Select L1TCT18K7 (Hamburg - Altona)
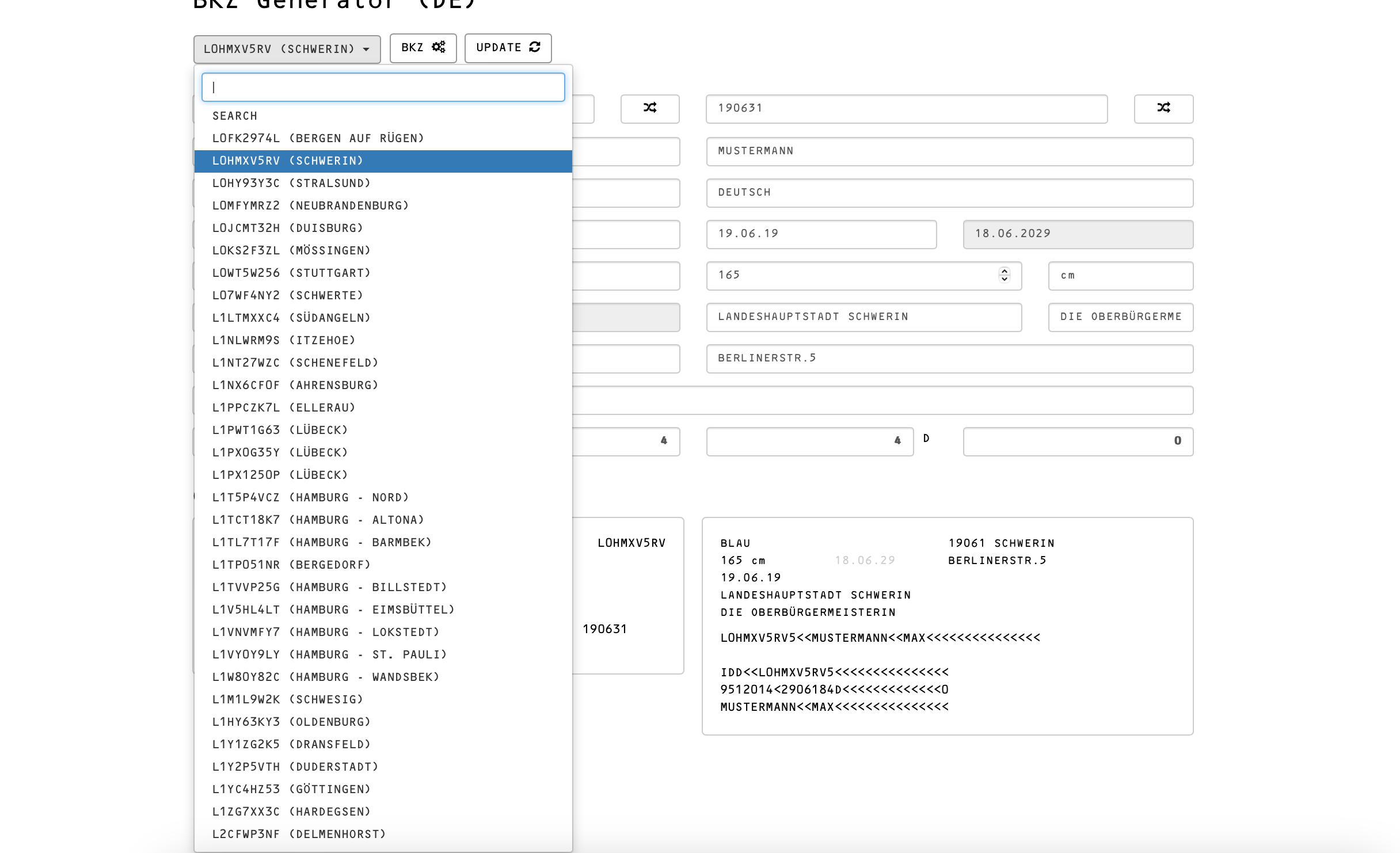 (383, 520)
